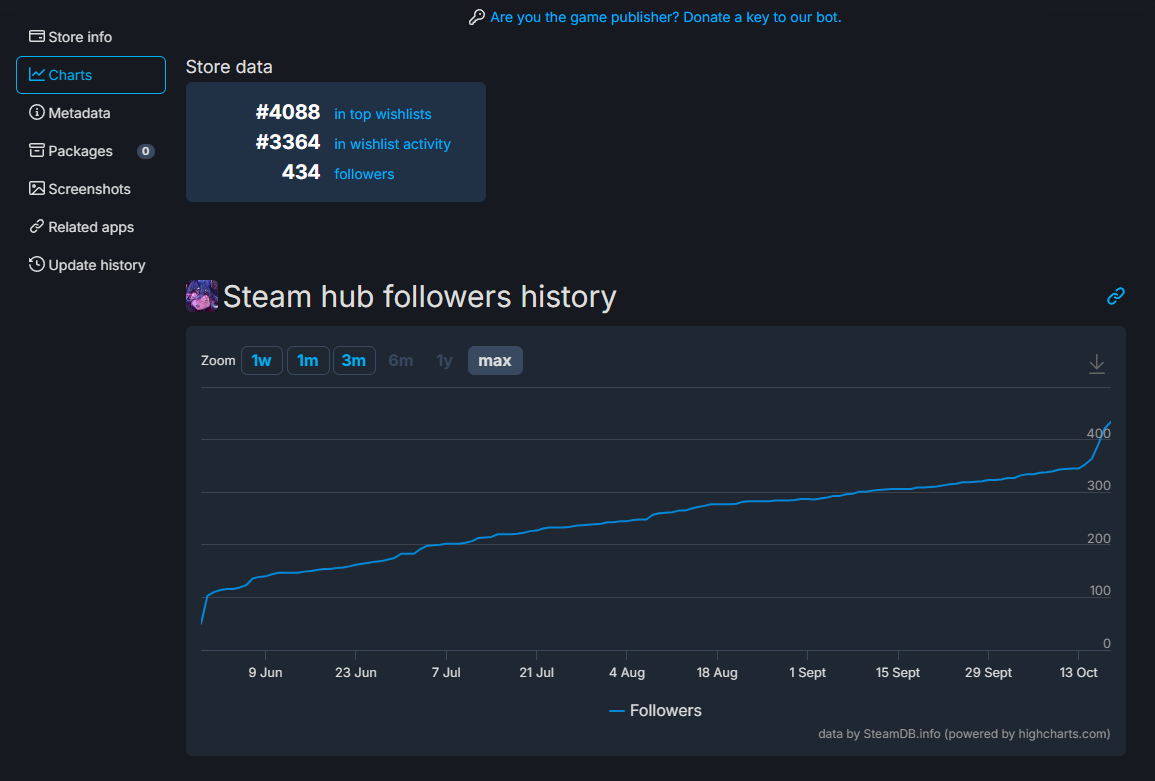Go to the Packages section
The width and height of the screenshot is (1155, 781).
(x=91, y=151)
